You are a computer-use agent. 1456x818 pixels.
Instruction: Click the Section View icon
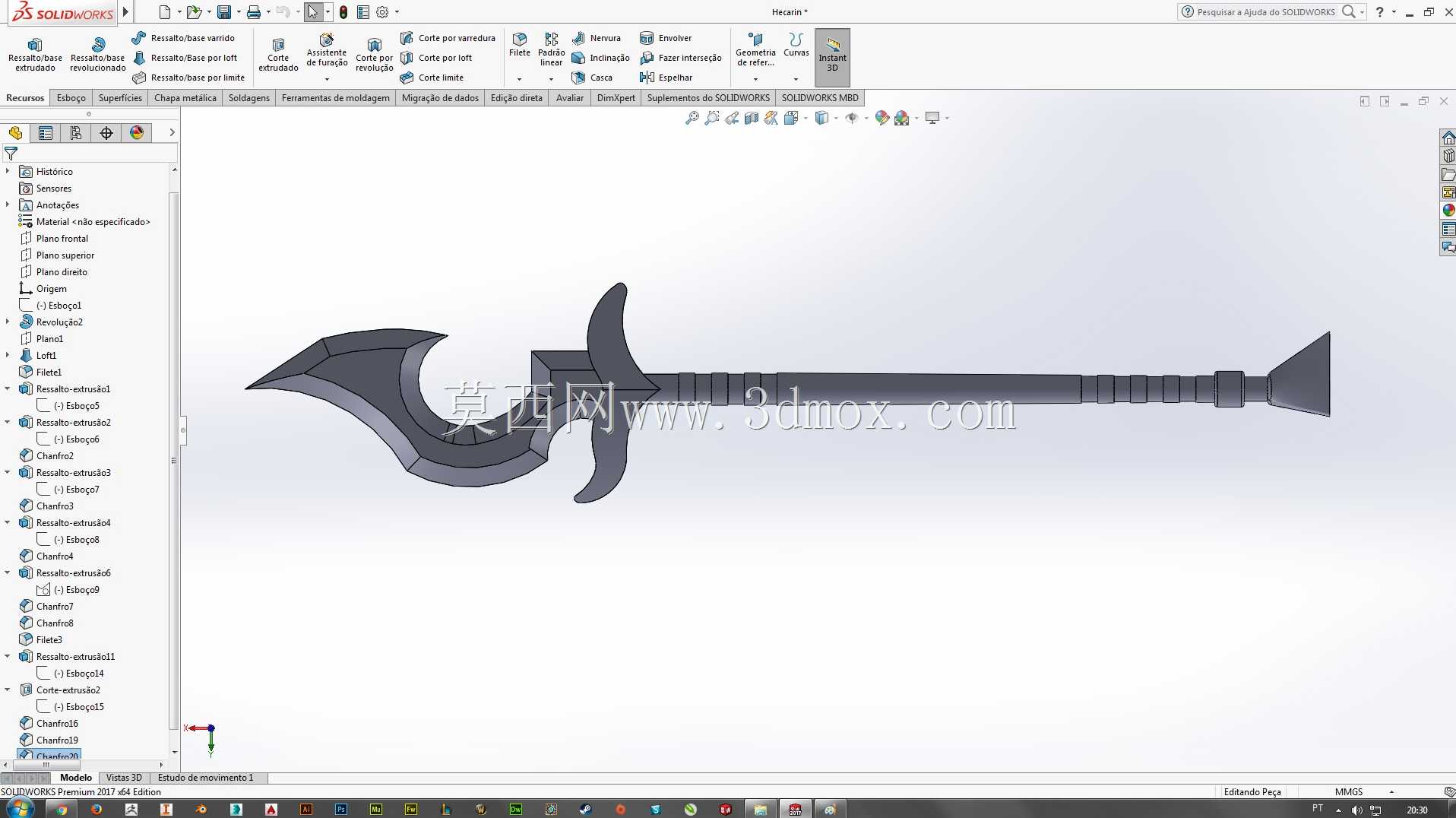pyautogui.click(x=752, y=118)
